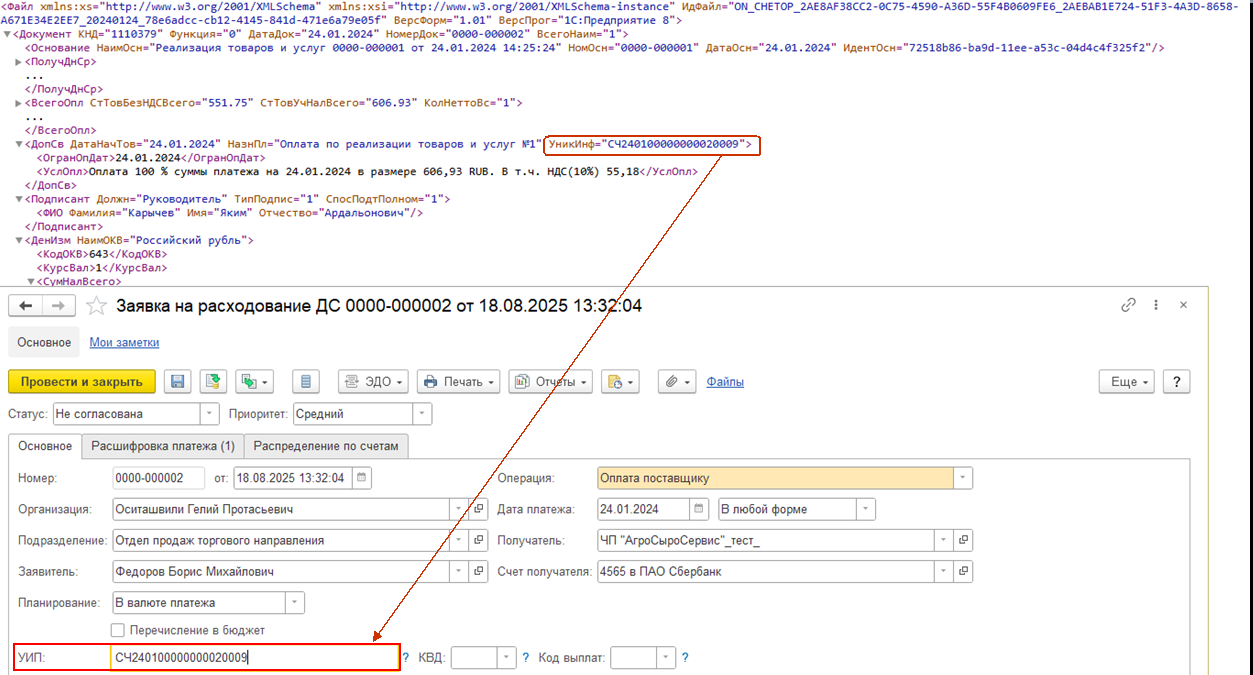The image size is (1253, 675).
Task: Expand the Приоритет dropdown
Action: tap(422, 413)
